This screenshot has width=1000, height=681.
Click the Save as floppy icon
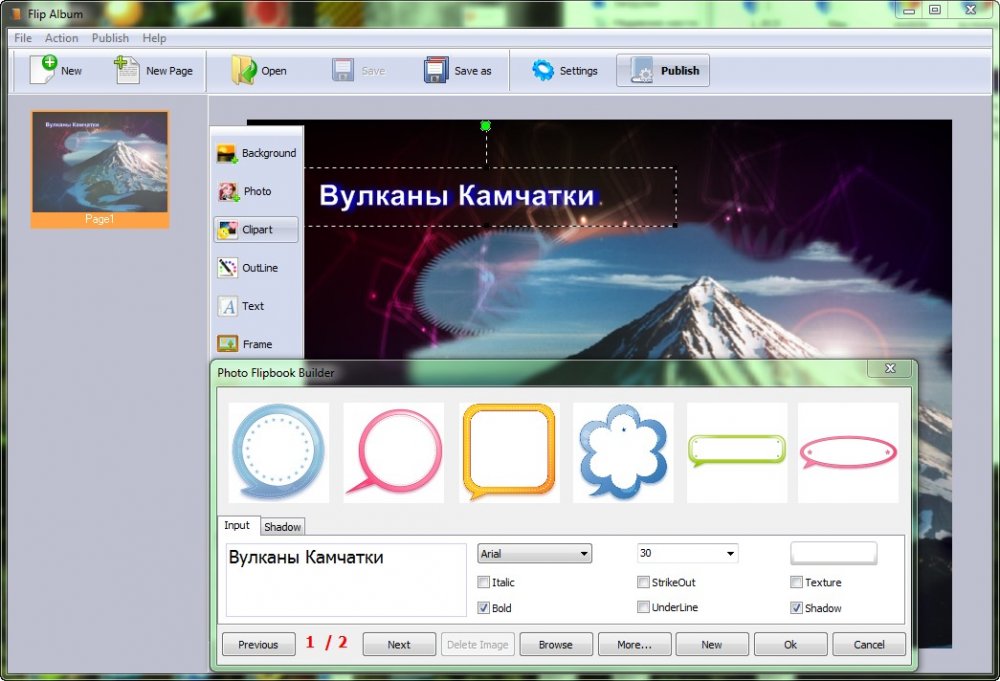pos(435,70)
